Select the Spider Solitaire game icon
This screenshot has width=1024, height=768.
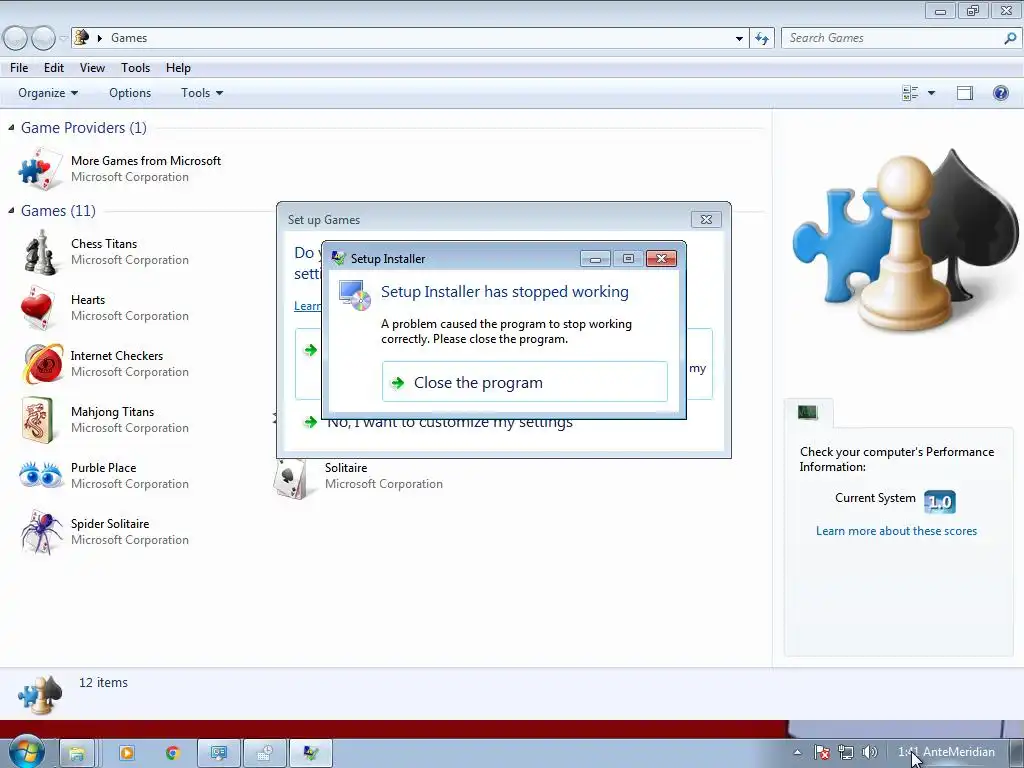[x=41, y=532]
